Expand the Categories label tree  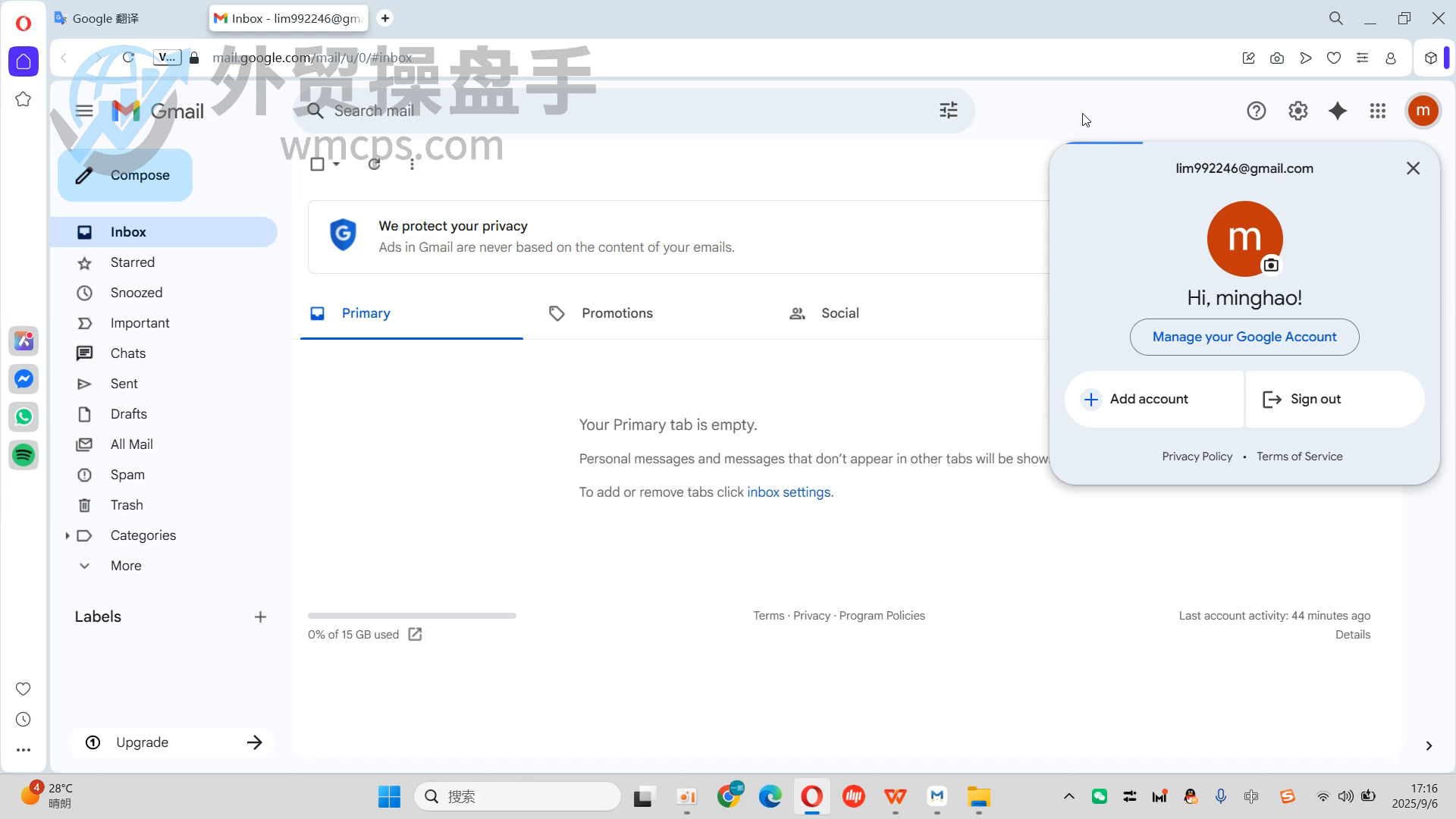click(x=67, y=535)
